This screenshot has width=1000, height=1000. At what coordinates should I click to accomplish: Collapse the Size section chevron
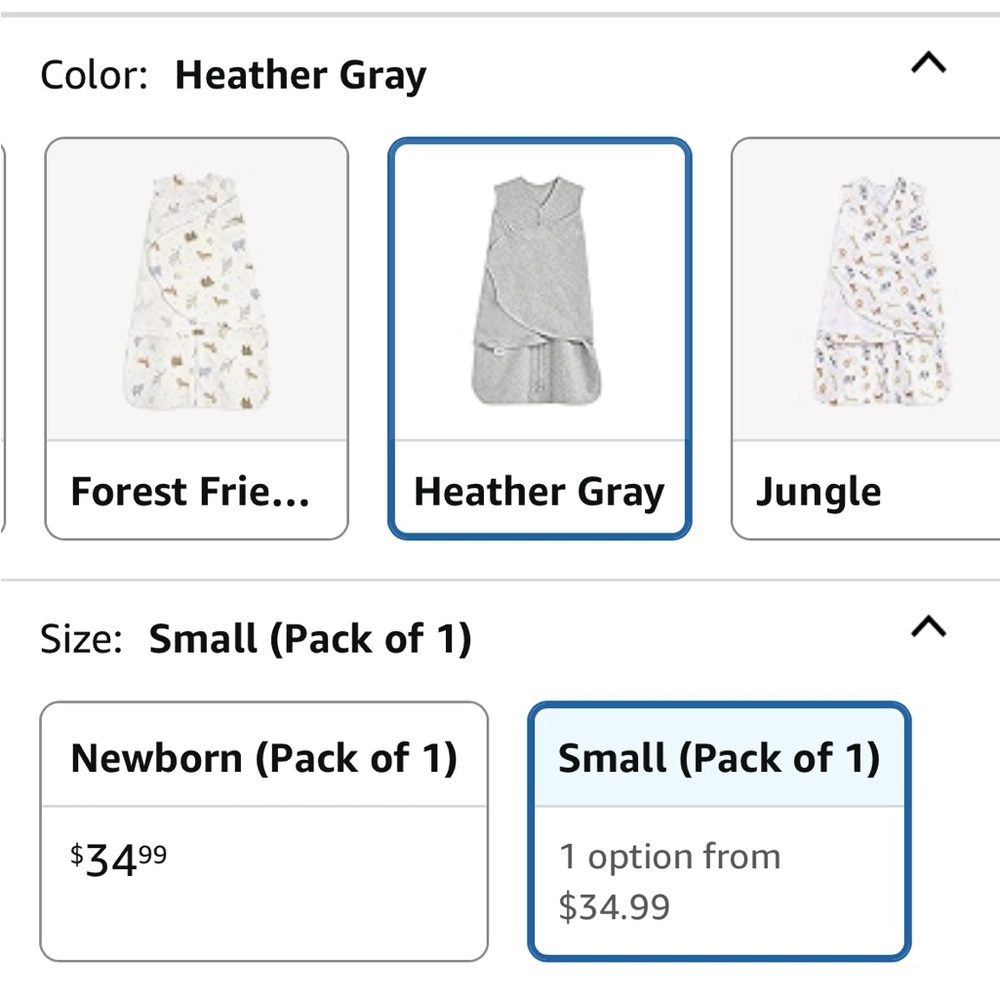tap(929, 628)
